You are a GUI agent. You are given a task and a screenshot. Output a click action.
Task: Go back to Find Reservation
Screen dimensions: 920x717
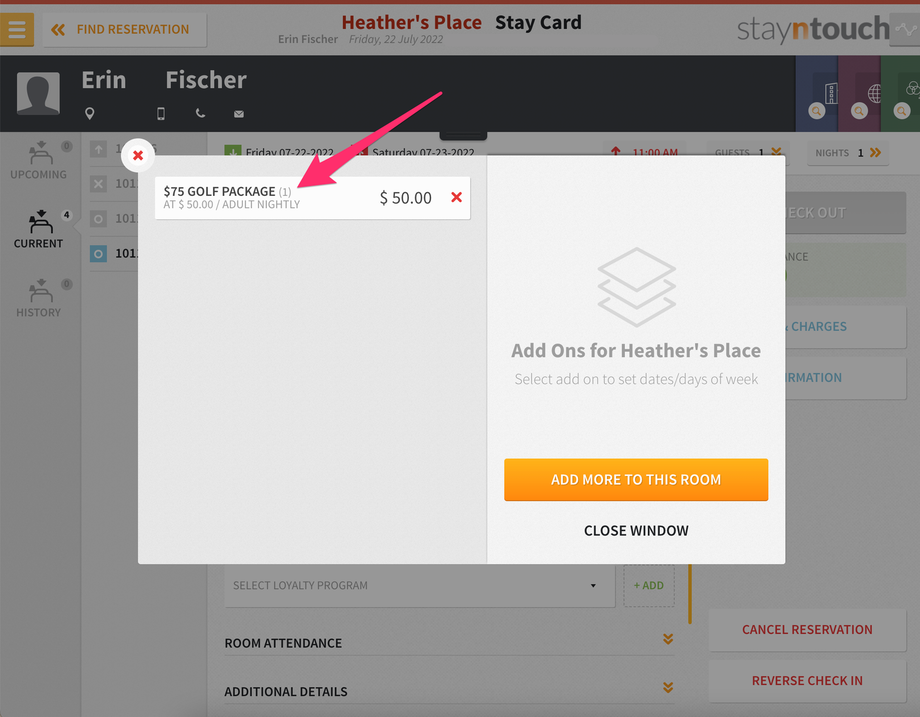[124, 29]
